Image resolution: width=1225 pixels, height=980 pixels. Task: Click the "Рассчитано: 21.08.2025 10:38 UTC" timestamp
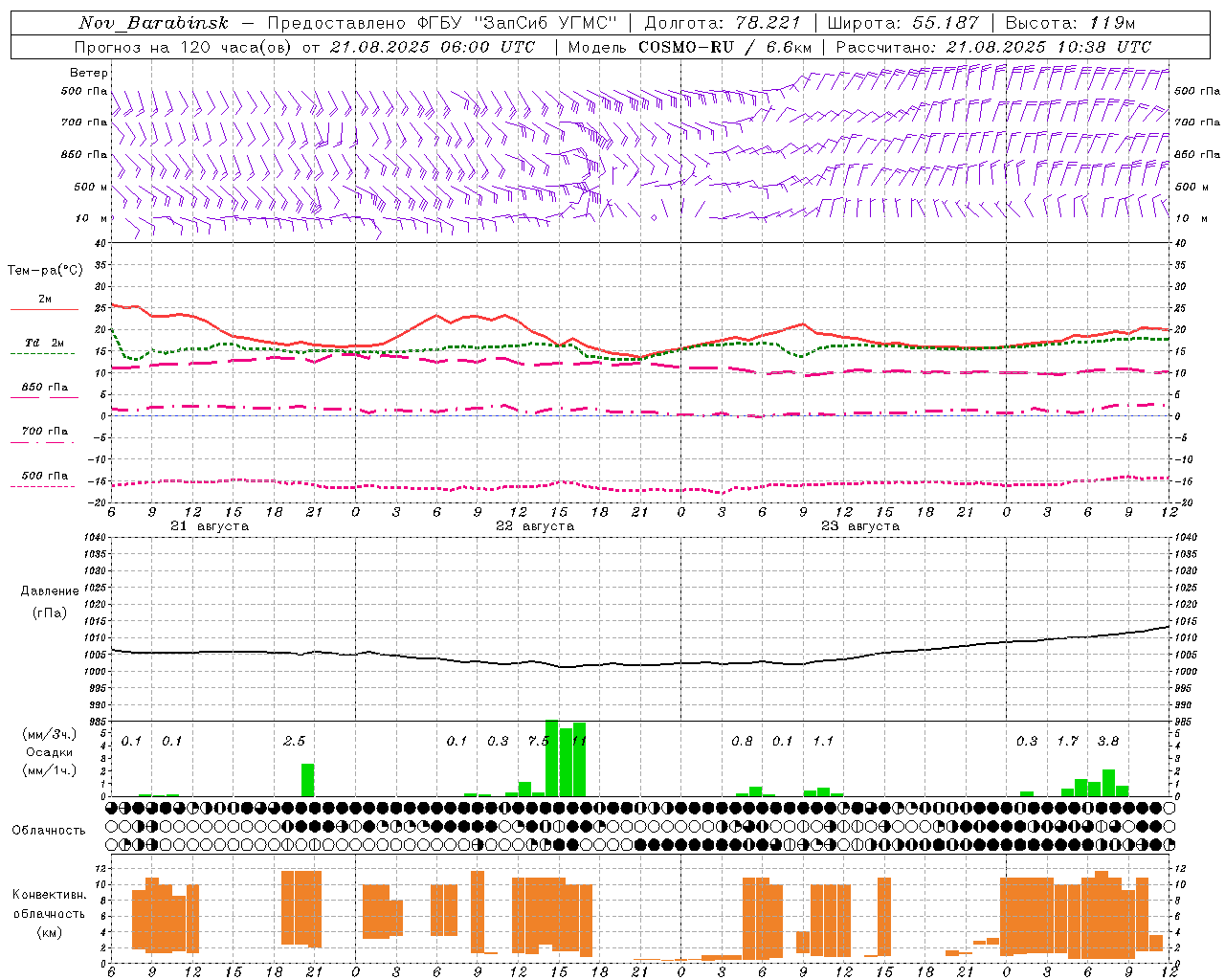993,47
